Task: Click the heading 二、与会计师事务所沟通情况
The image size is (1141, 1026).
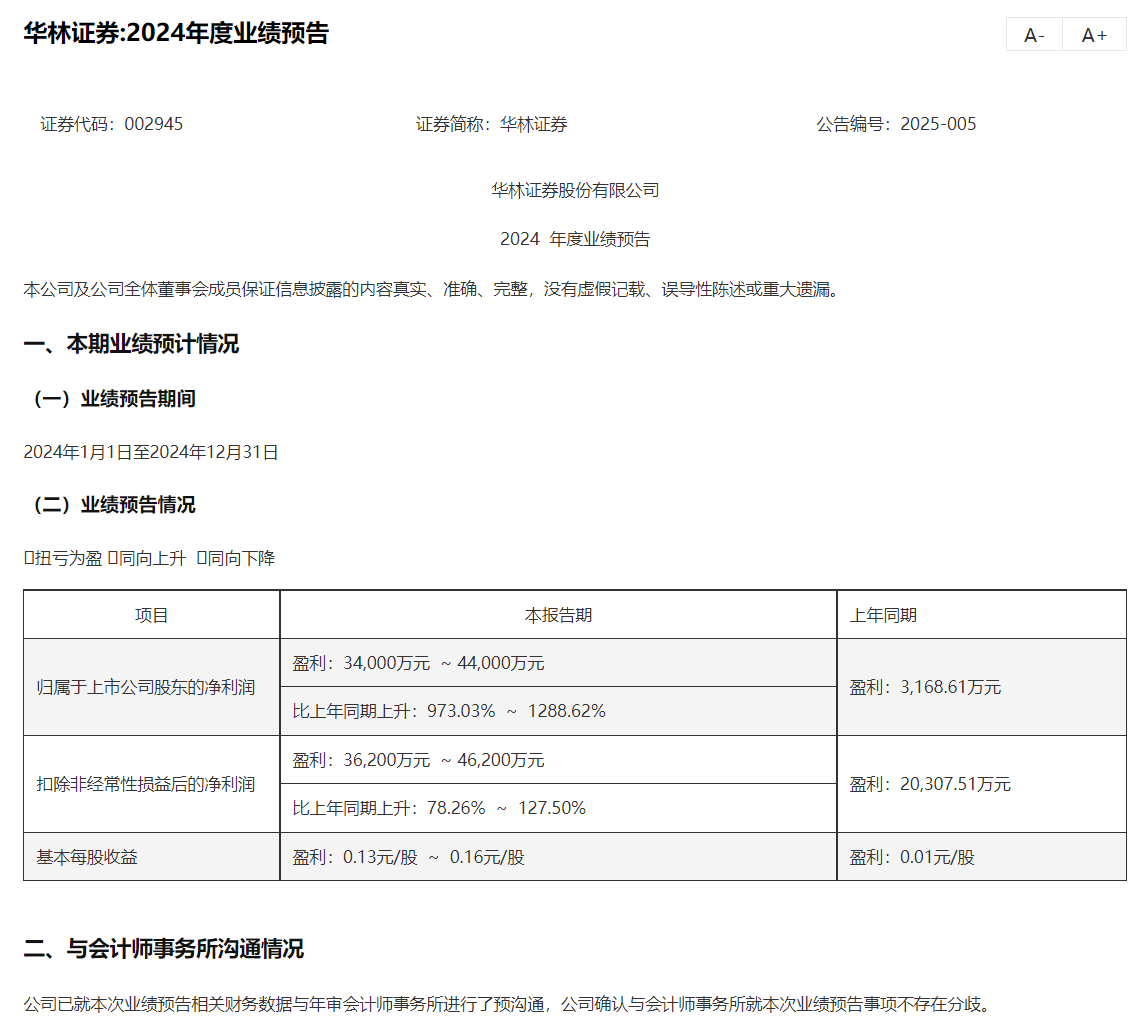Action: pyautogui.click(x=164, y=949)
